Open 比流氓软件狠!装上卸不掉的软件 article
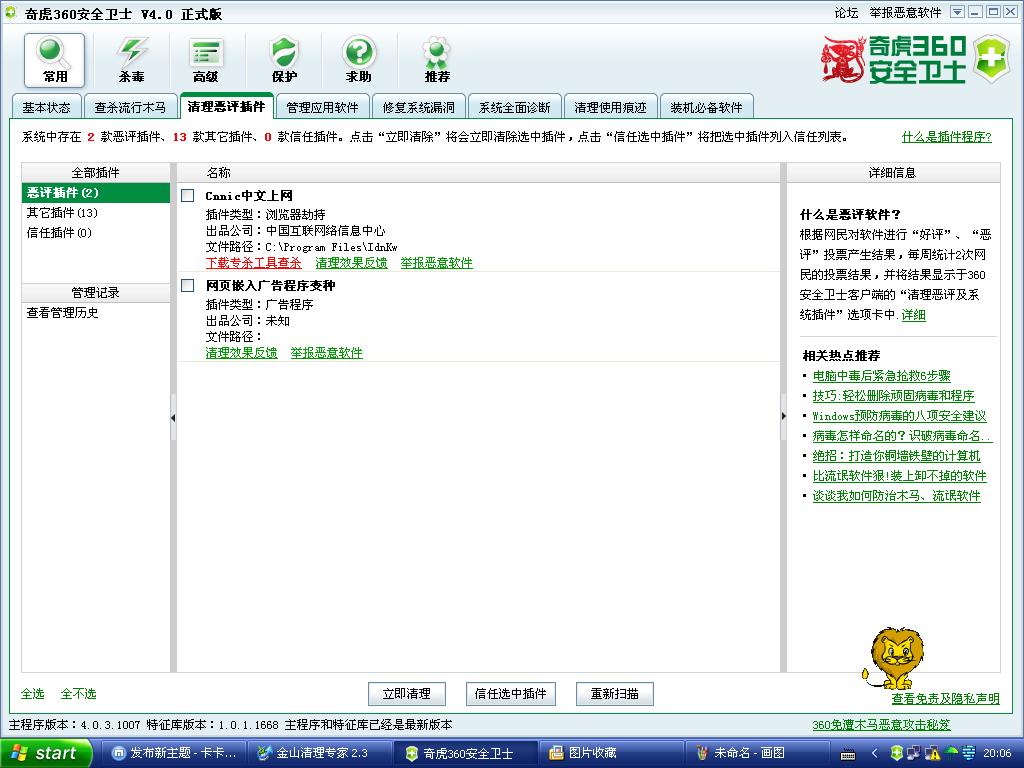 tap(899, 476)
